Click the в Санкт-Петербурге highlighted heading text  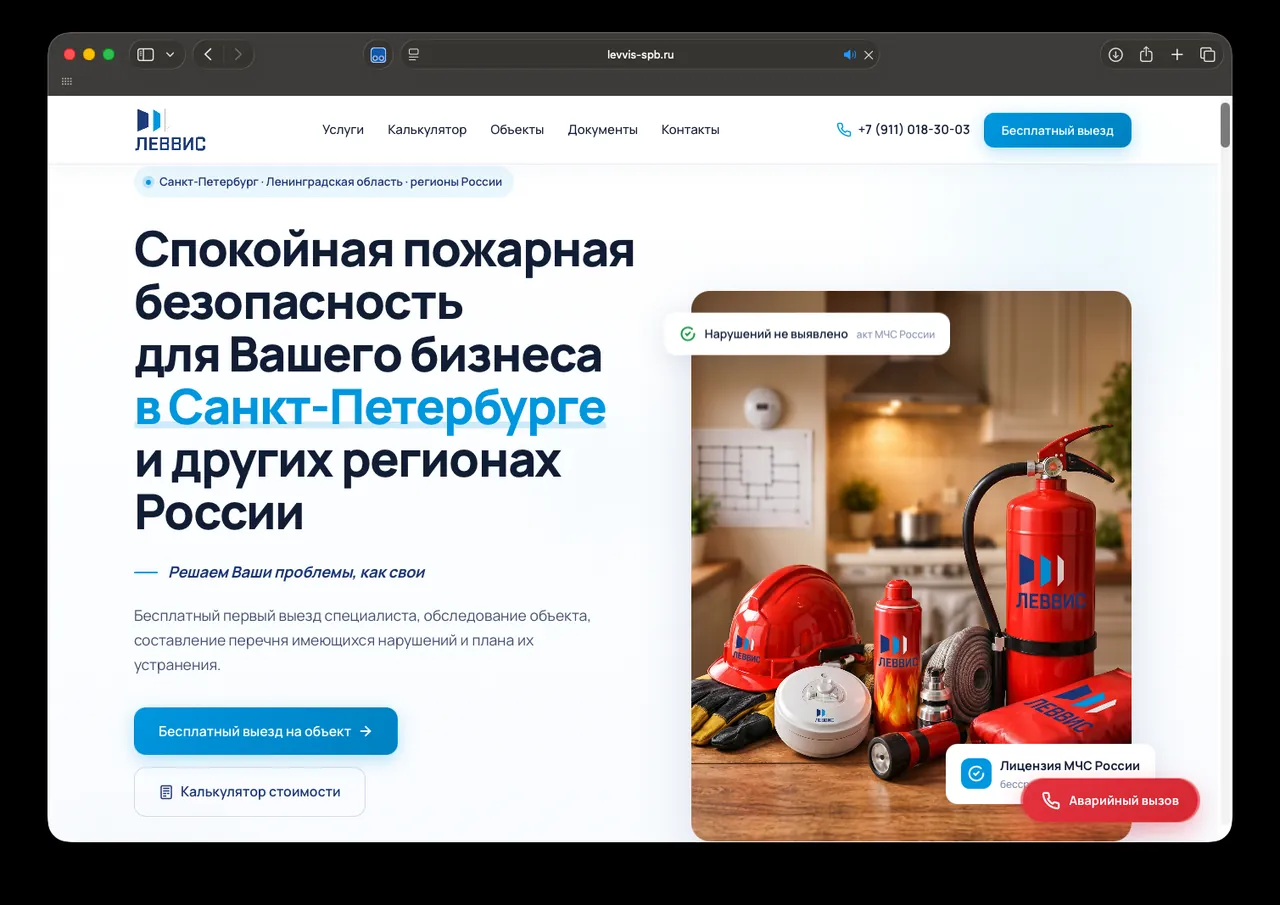[x=370, y=408]
